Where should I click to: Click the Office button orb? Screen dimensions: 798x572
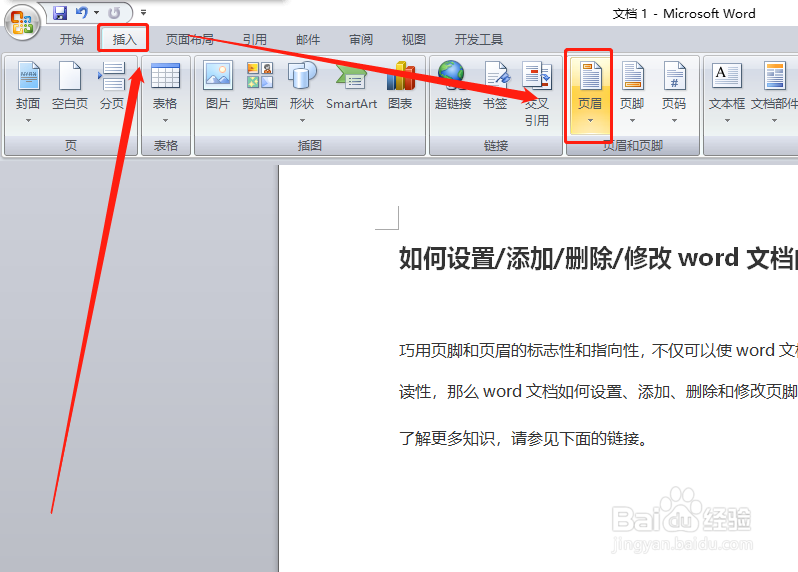22,22
